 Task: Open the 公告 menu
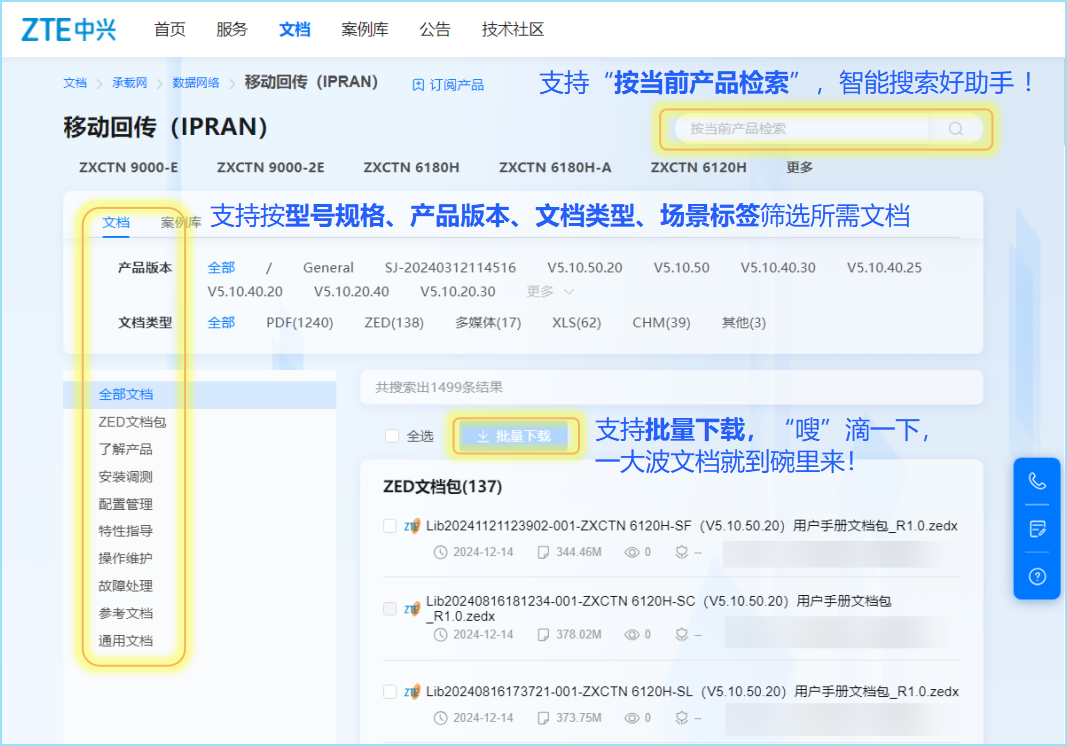[x=435, y=29]
